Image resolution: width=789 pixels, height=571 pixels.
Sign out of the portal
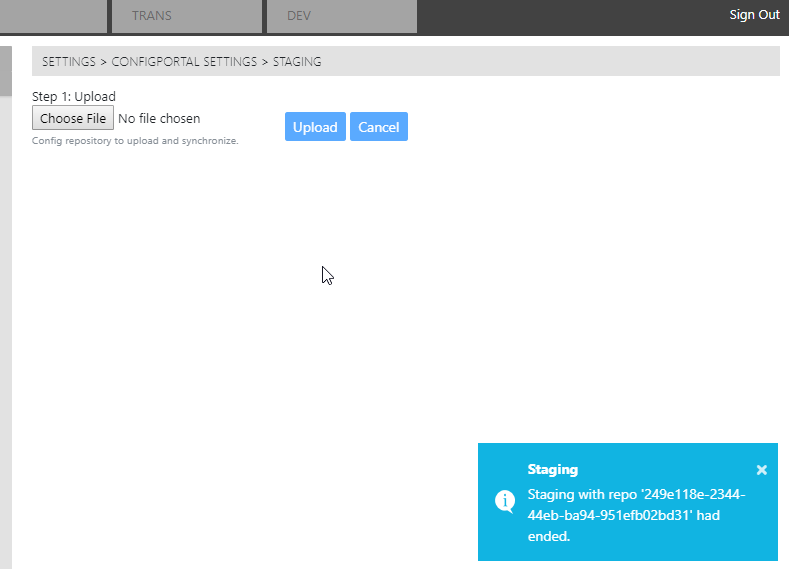[754, 15]
